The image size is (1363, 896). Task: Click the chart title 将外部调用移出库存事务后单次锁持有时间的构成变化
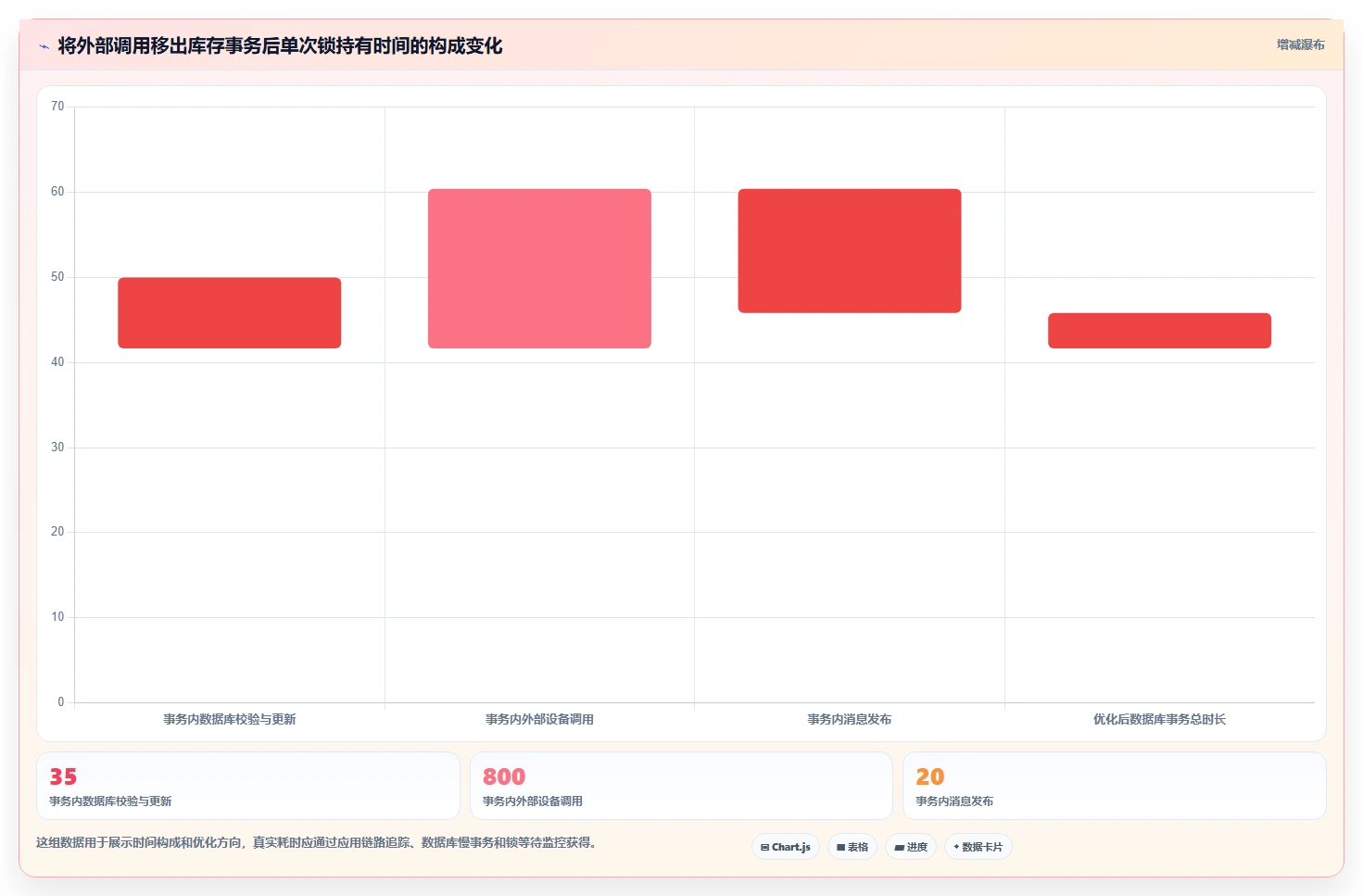[x=280, y=45]
